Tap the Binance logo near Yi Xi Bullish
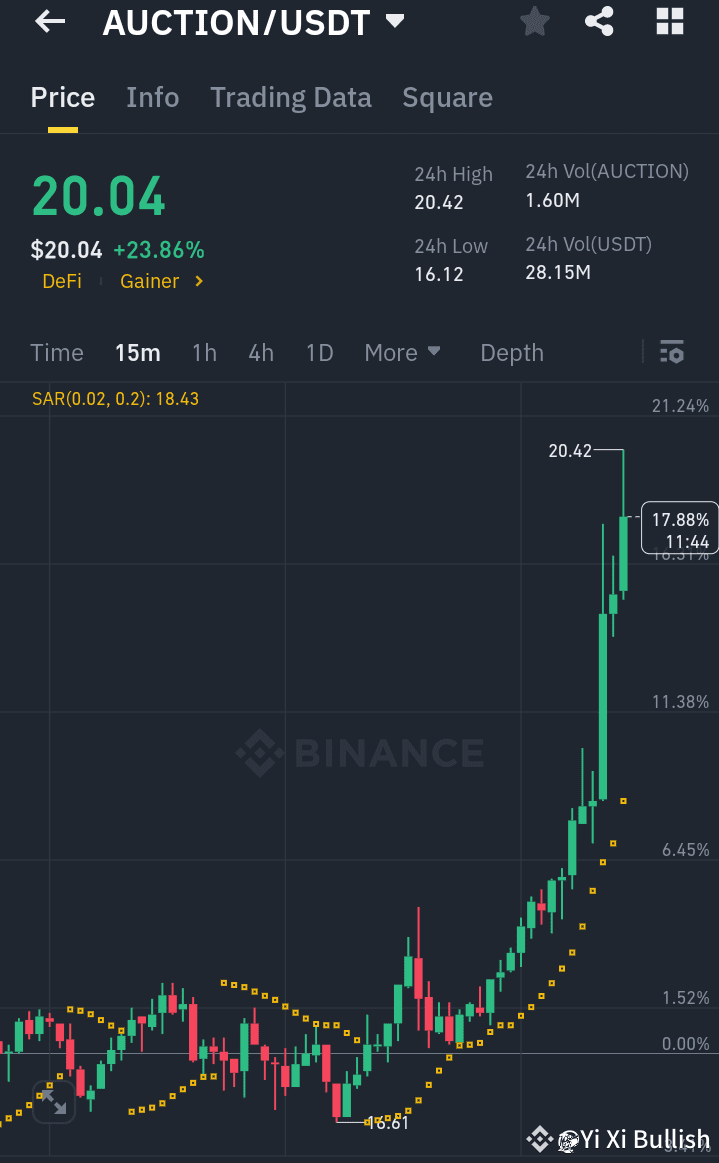Viewport: 719px width, 1163px height. tap(540, 1138)
